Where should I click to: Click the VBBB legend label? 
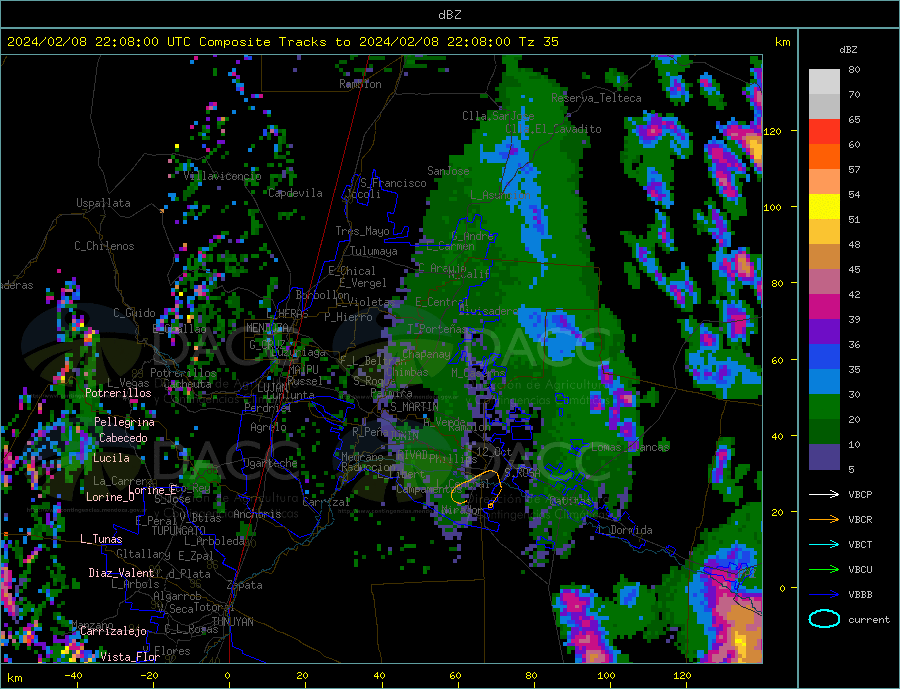pos(860,595)
